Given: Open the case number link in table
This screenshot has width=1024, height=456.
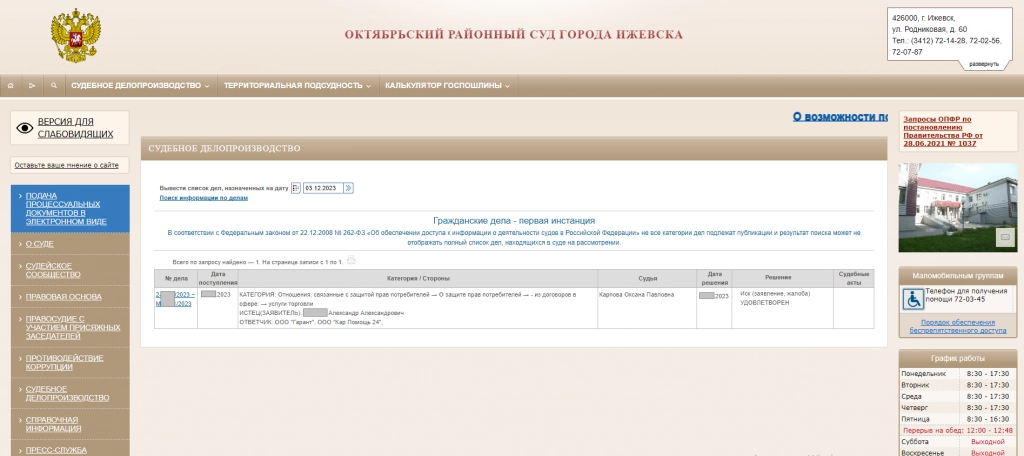Looking at the screenshot, I should [175, 299].
